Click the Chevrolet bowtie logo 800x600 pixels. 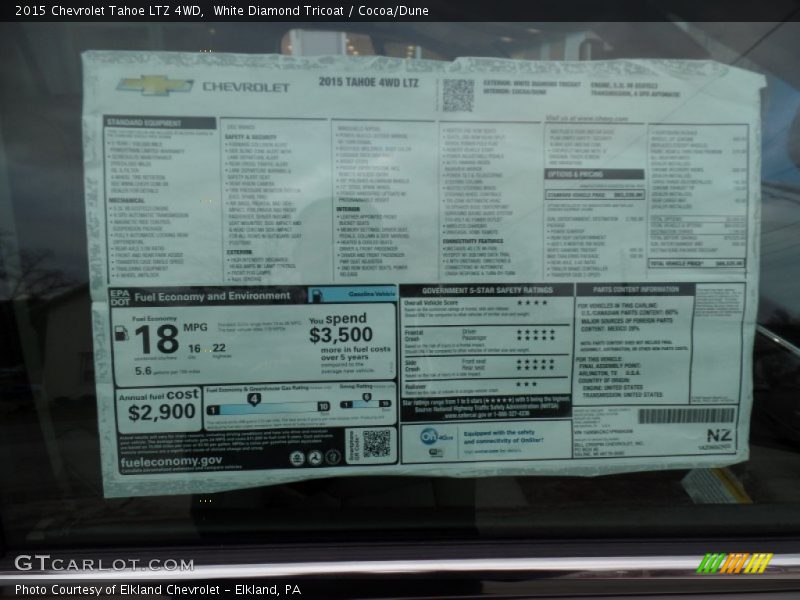click(155, 85)
